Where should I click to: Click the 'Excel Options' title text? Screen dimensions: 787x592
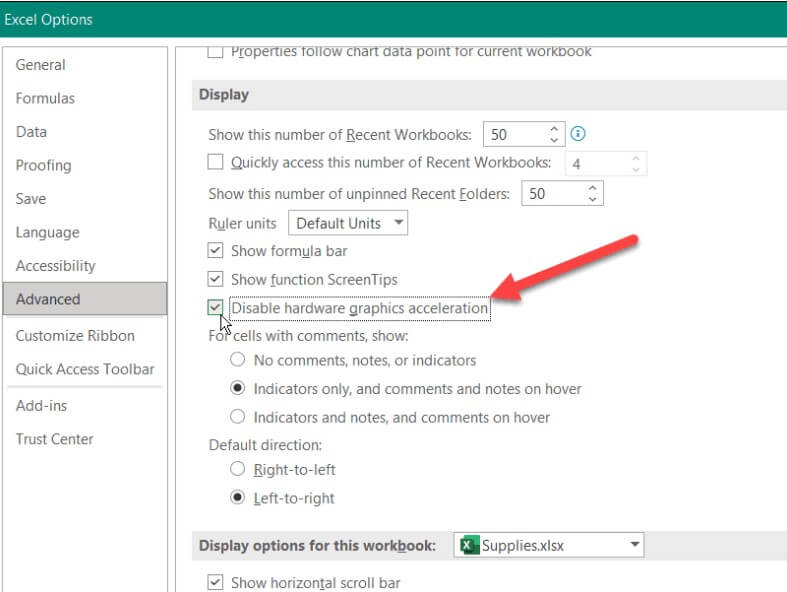48,20
